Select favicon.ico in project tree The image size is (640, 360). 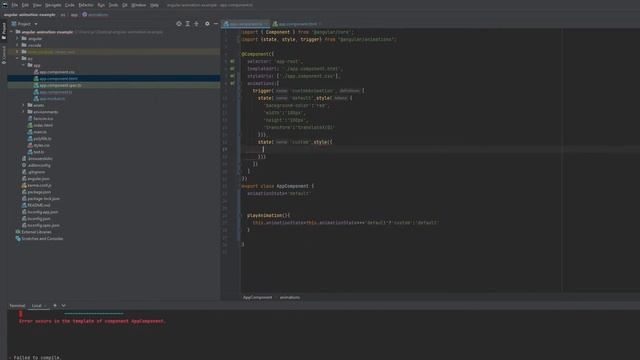43,119
